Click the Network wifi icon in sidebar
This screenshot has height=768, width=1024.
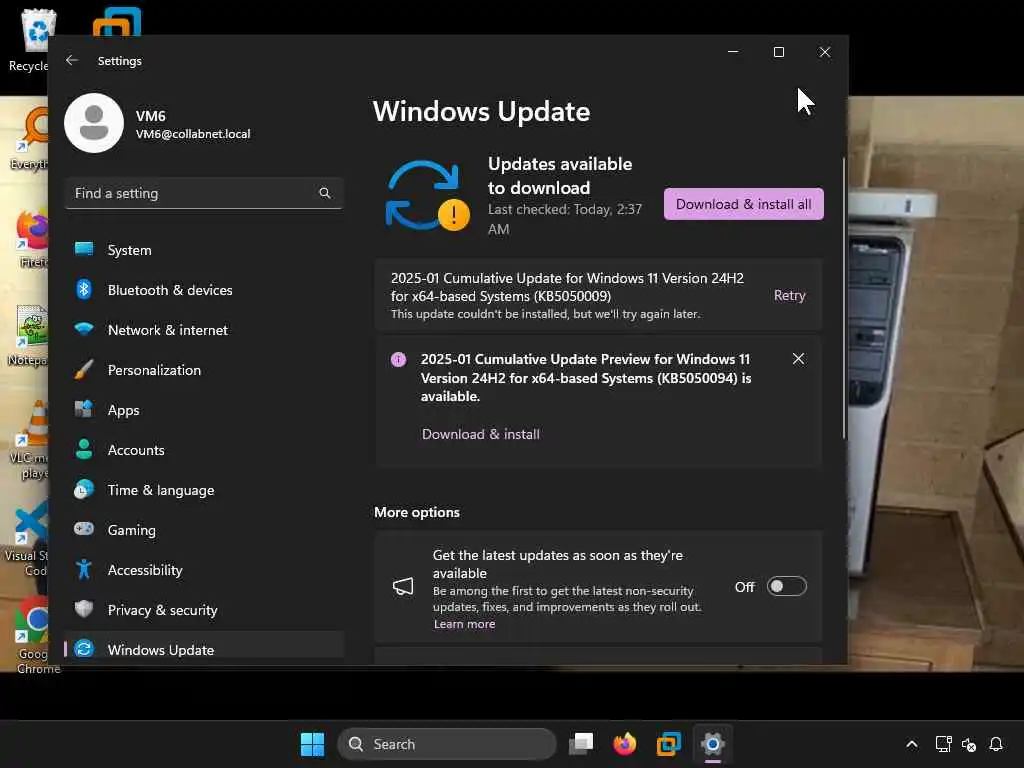tap(84, 328)
